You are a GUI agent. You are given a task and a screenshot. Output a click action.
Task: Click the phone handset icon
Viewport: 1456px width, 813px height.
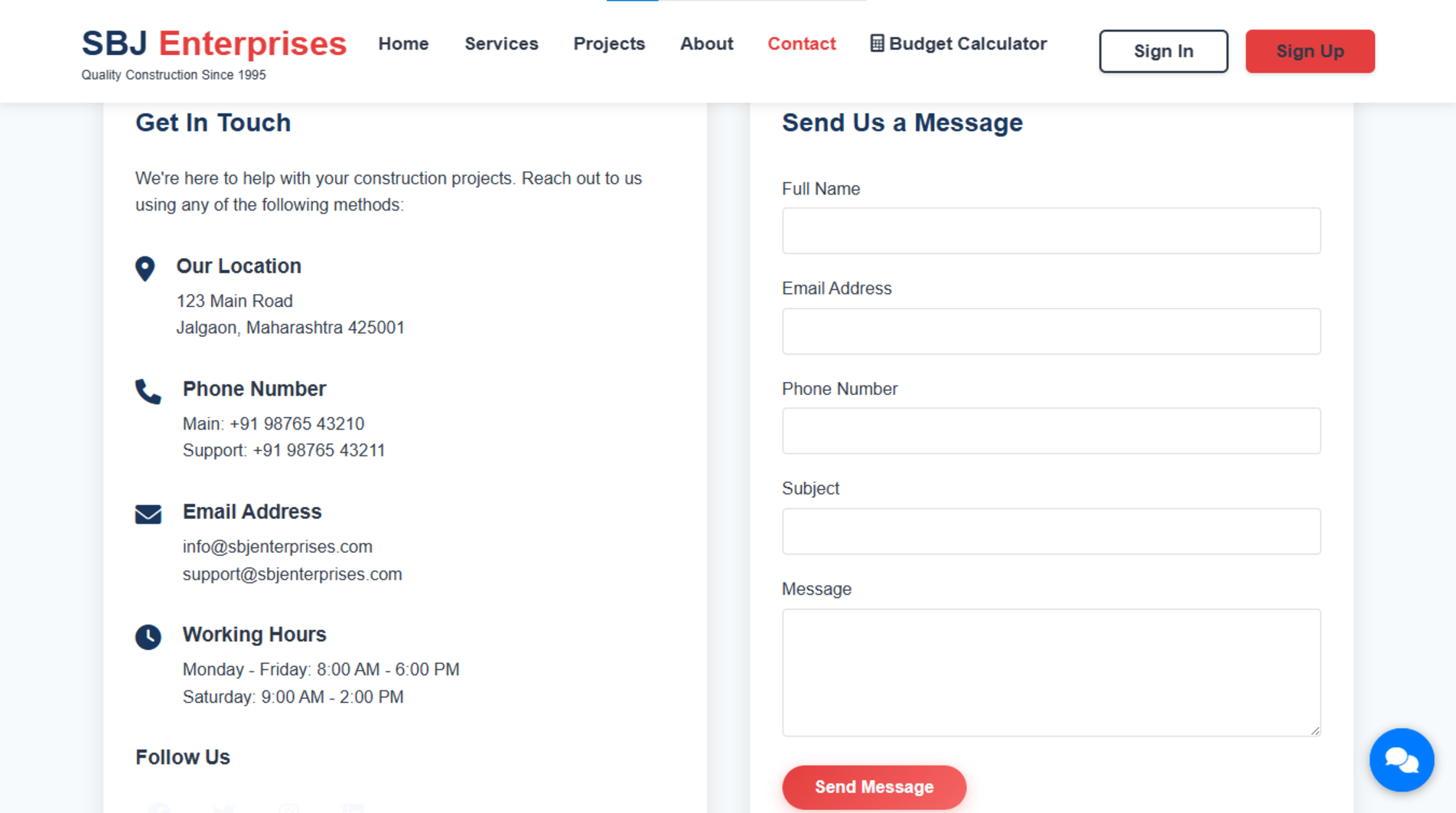click(x=148, y=391)
